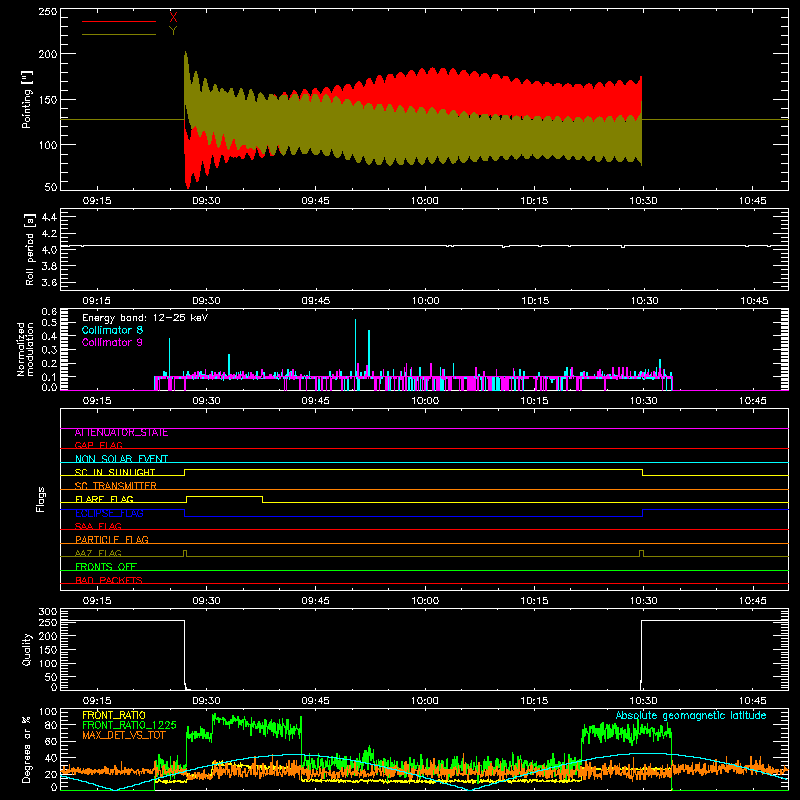The image size is (800, 800).
Task: Select the PARTICLE_FLAG label
Action: pyautogui.click(x=112, y=539)
